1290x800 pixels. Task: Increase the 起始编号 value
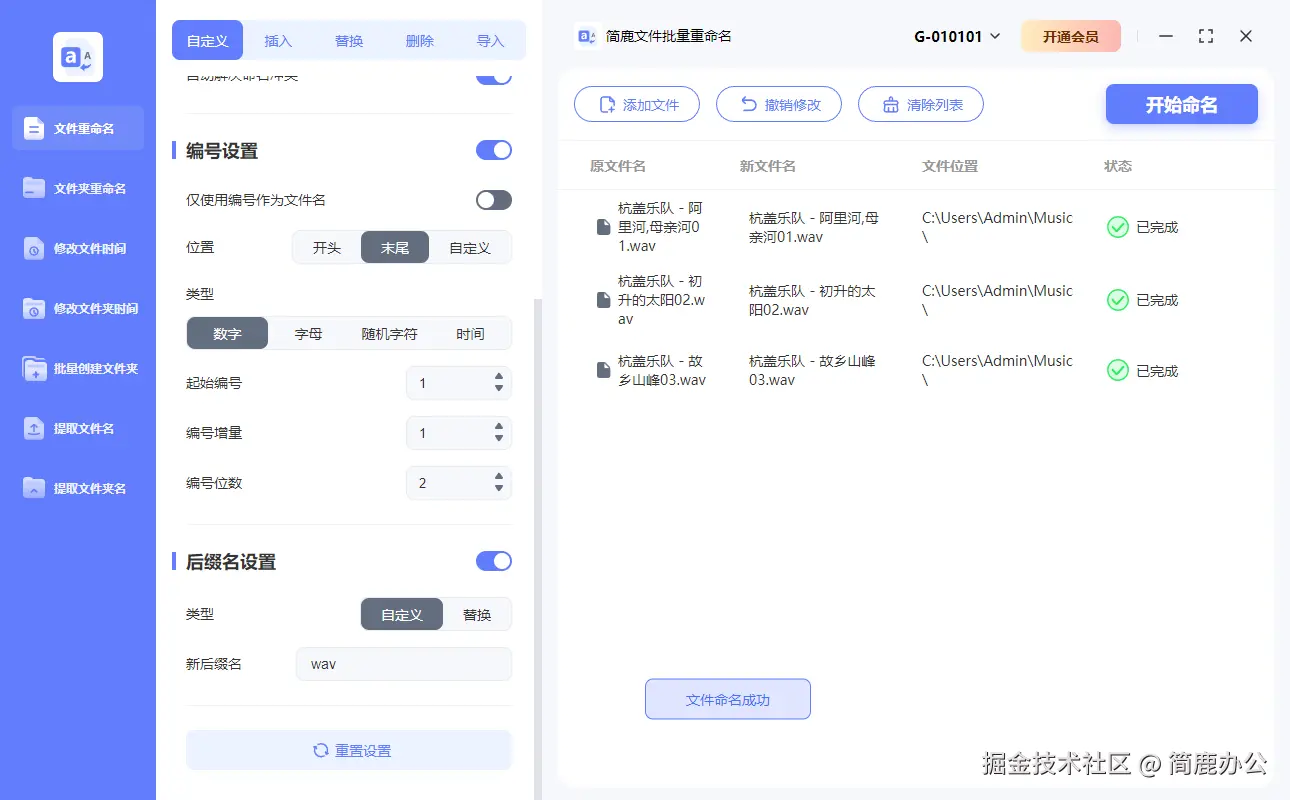click(499, 377)
